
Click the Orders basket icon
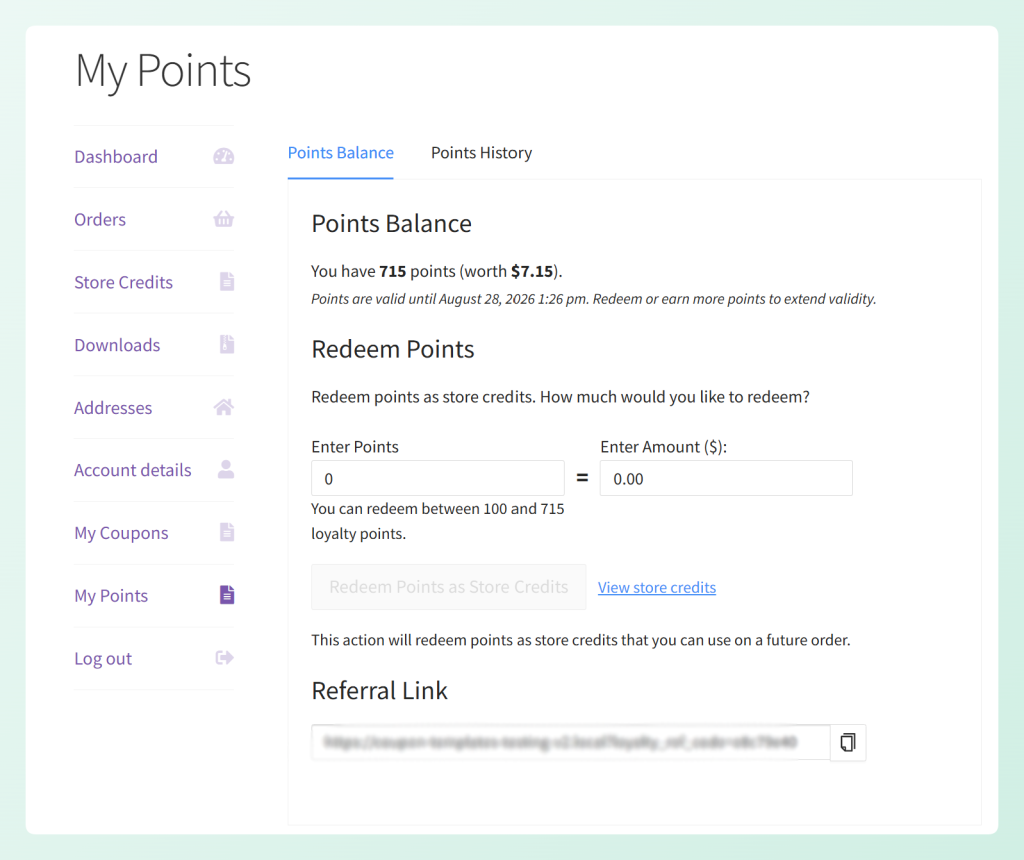(223, 219)
